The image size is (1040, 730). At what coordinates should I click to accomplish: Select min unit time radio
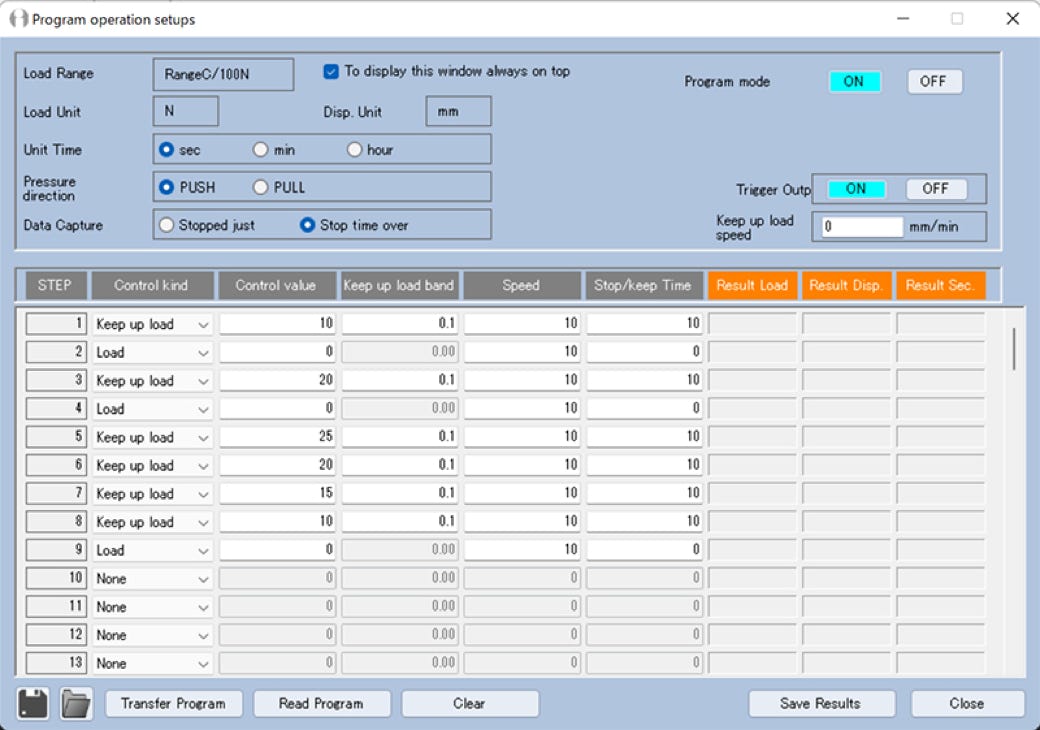[260, 150]
